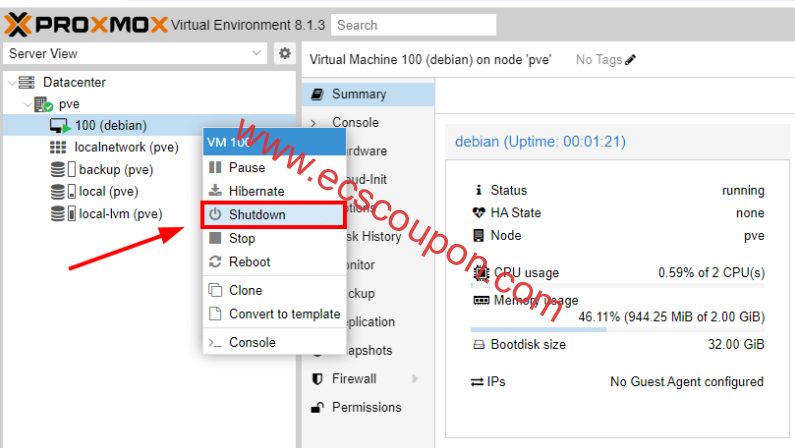The width and height of the screenshot is (795, 448).
Task: Open the Permissions section
Action: (366, 407)
